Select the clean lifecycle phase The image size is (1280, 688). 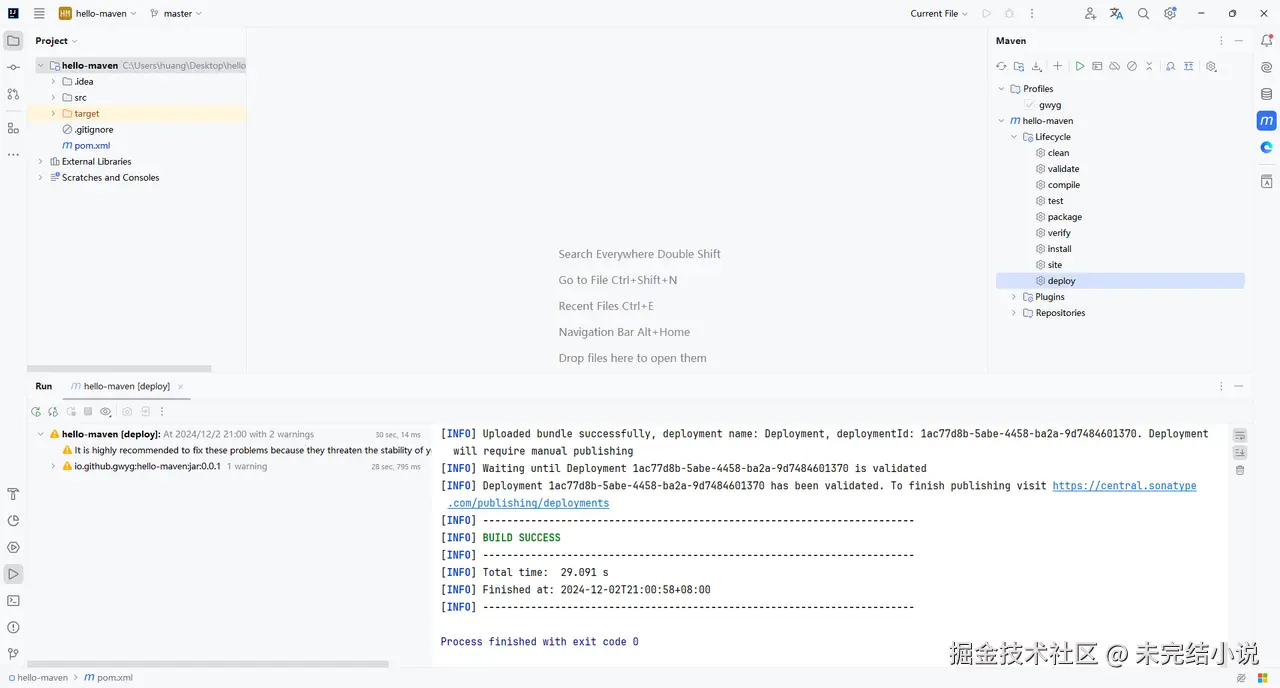1058,153
